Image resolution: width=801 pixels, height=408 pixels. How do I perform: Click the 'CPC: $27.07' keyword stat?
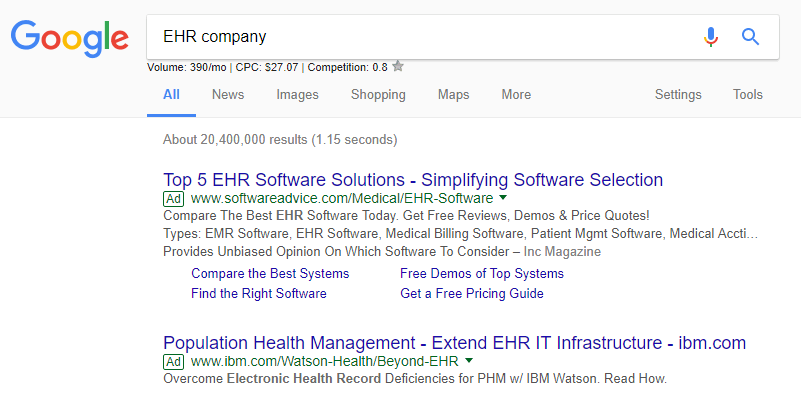(267, 67)
